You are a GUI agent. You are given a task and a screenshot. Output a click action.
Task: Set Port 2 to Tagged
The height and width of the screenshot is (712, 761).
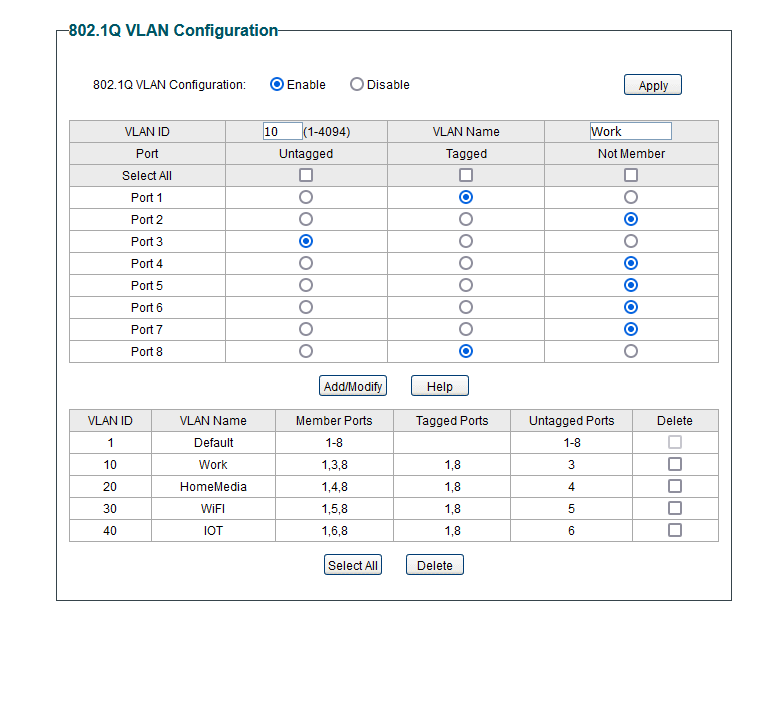[466, 219]
